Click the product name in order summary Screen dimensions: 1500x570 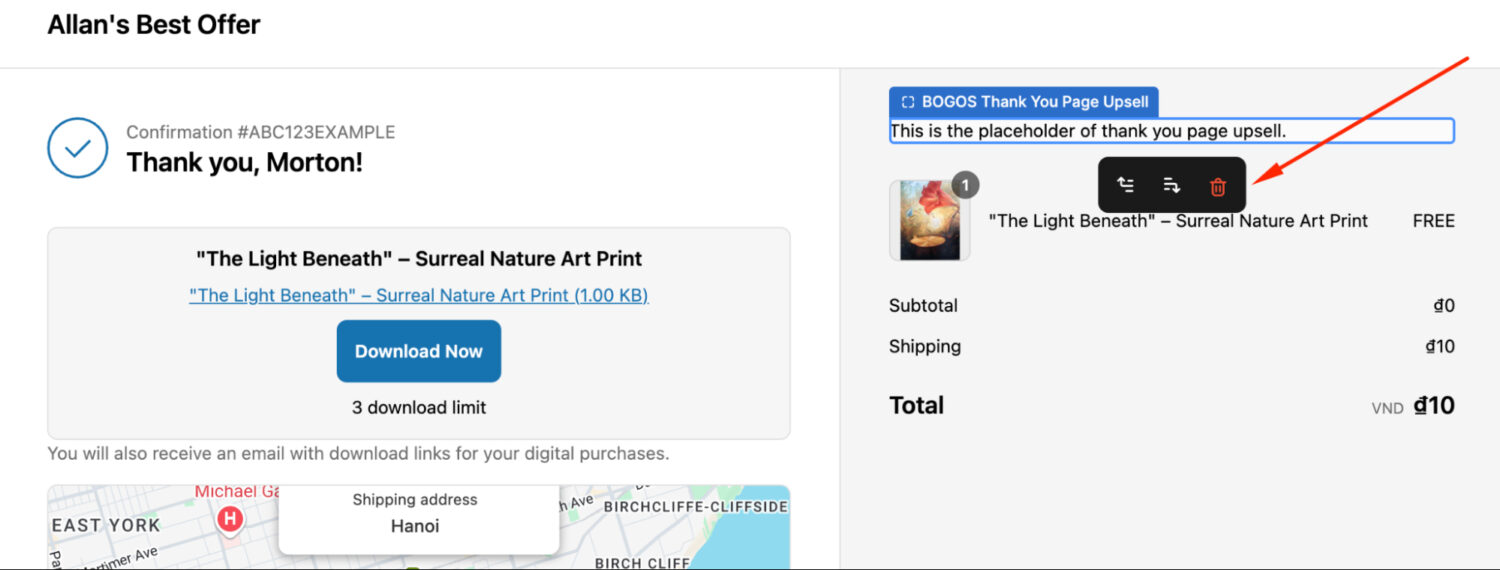pyautogui.click(x=1178, y=221)
